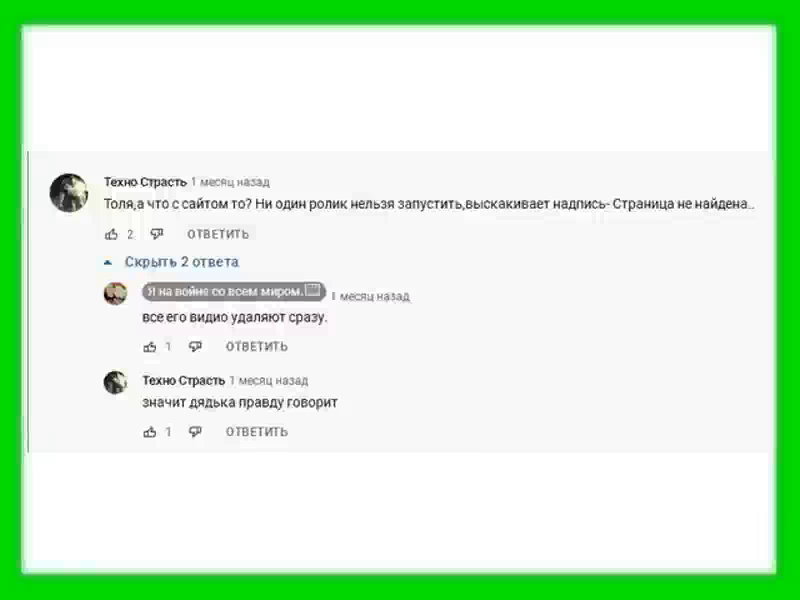The width and height of the screenshot is (800, 600).
Task: Open timestamp of the last reply
Action: coord(269,381)
